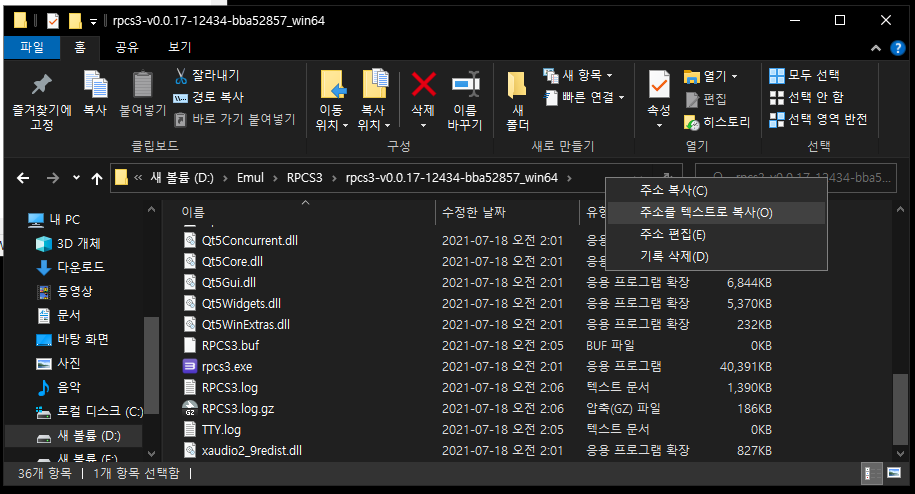
Task: Select 내 PC in navigation pane
Action: 54,220
